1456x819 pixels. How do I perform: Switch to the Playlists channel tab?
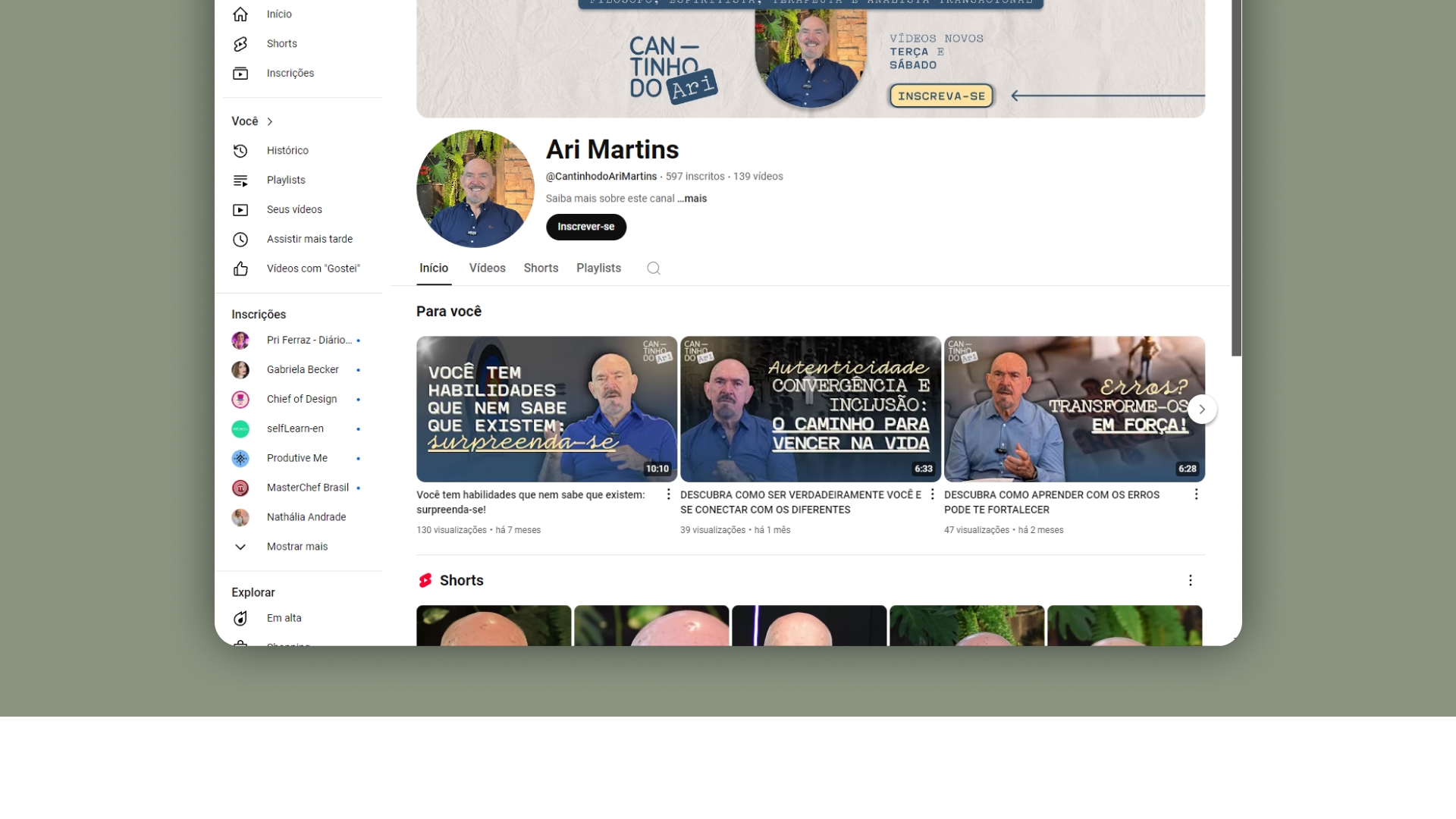click(598, 268)
